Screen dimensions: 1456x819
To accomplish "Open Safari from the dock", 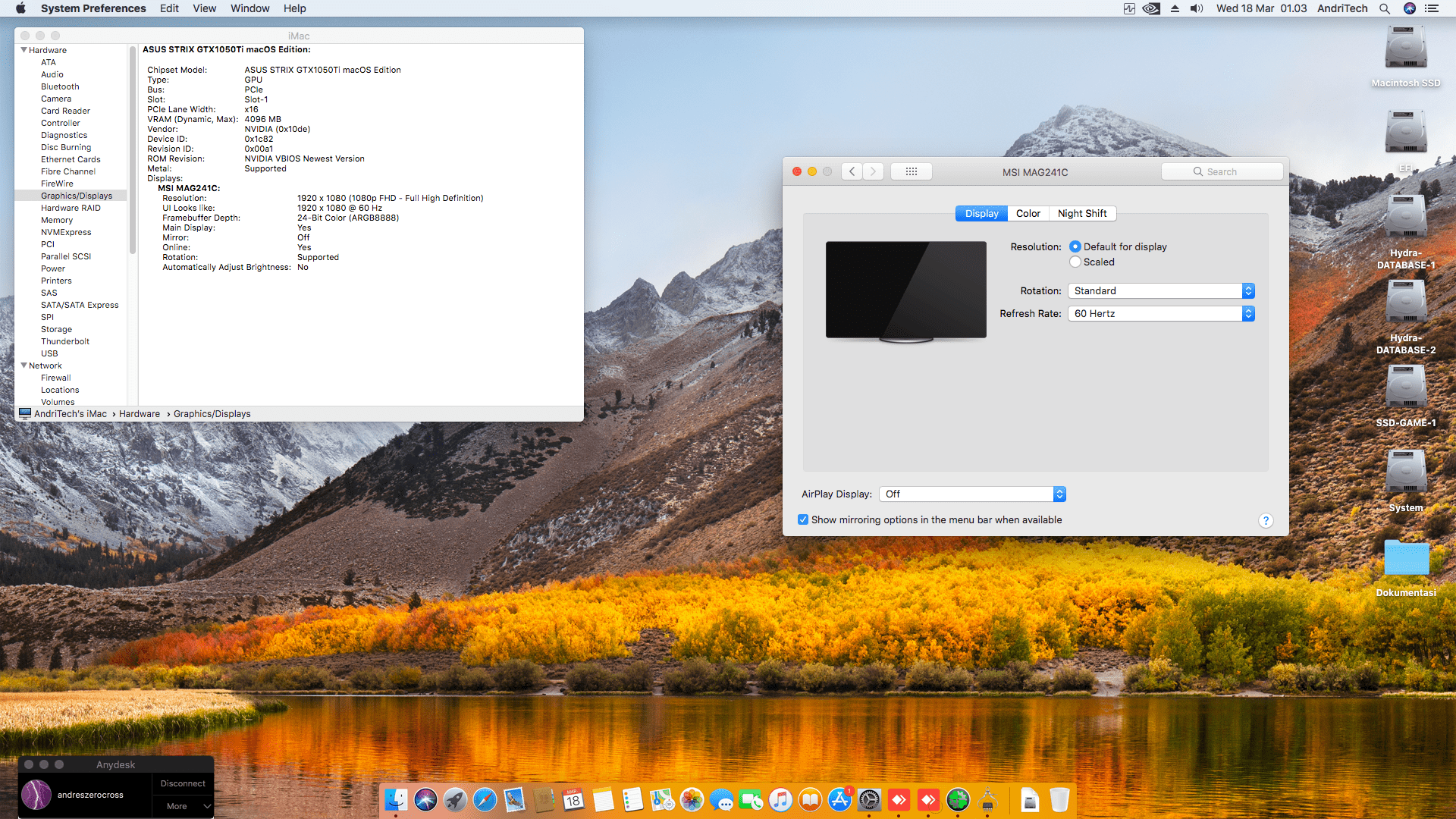I will pos(485,799).
